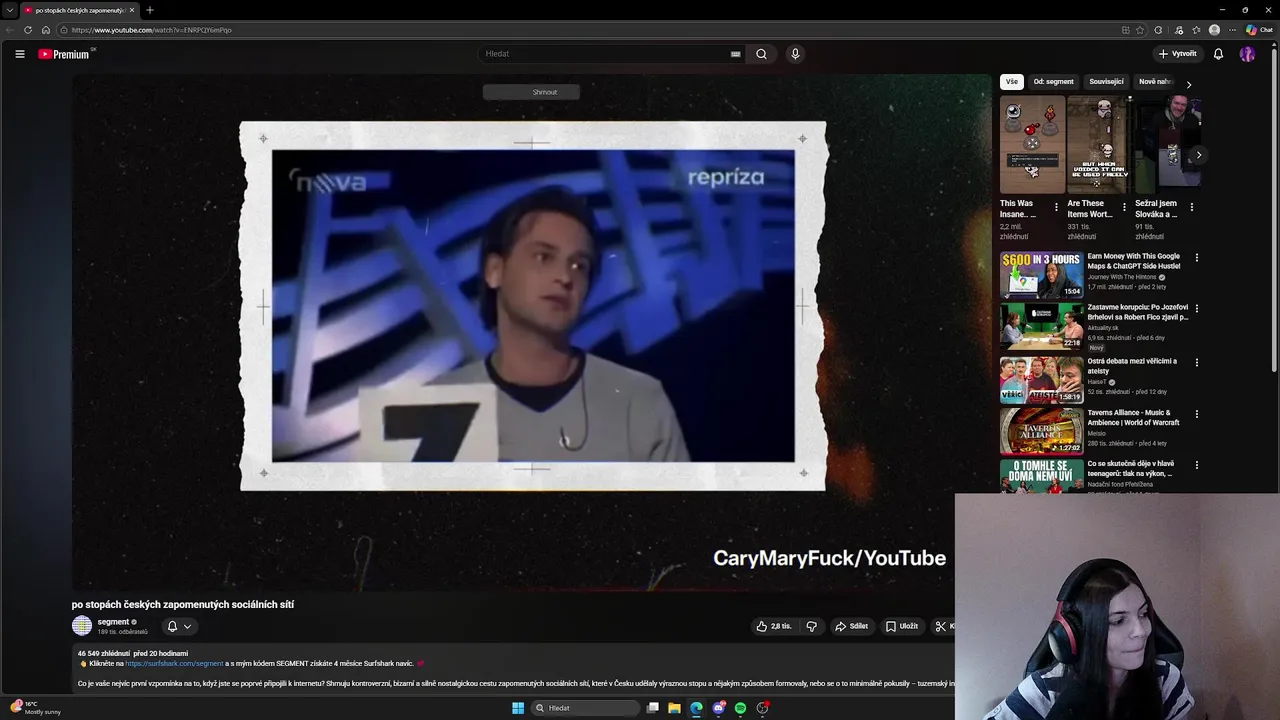Open the YouTube account avatar menu

pyautogui.click(x=1247, y=54)
